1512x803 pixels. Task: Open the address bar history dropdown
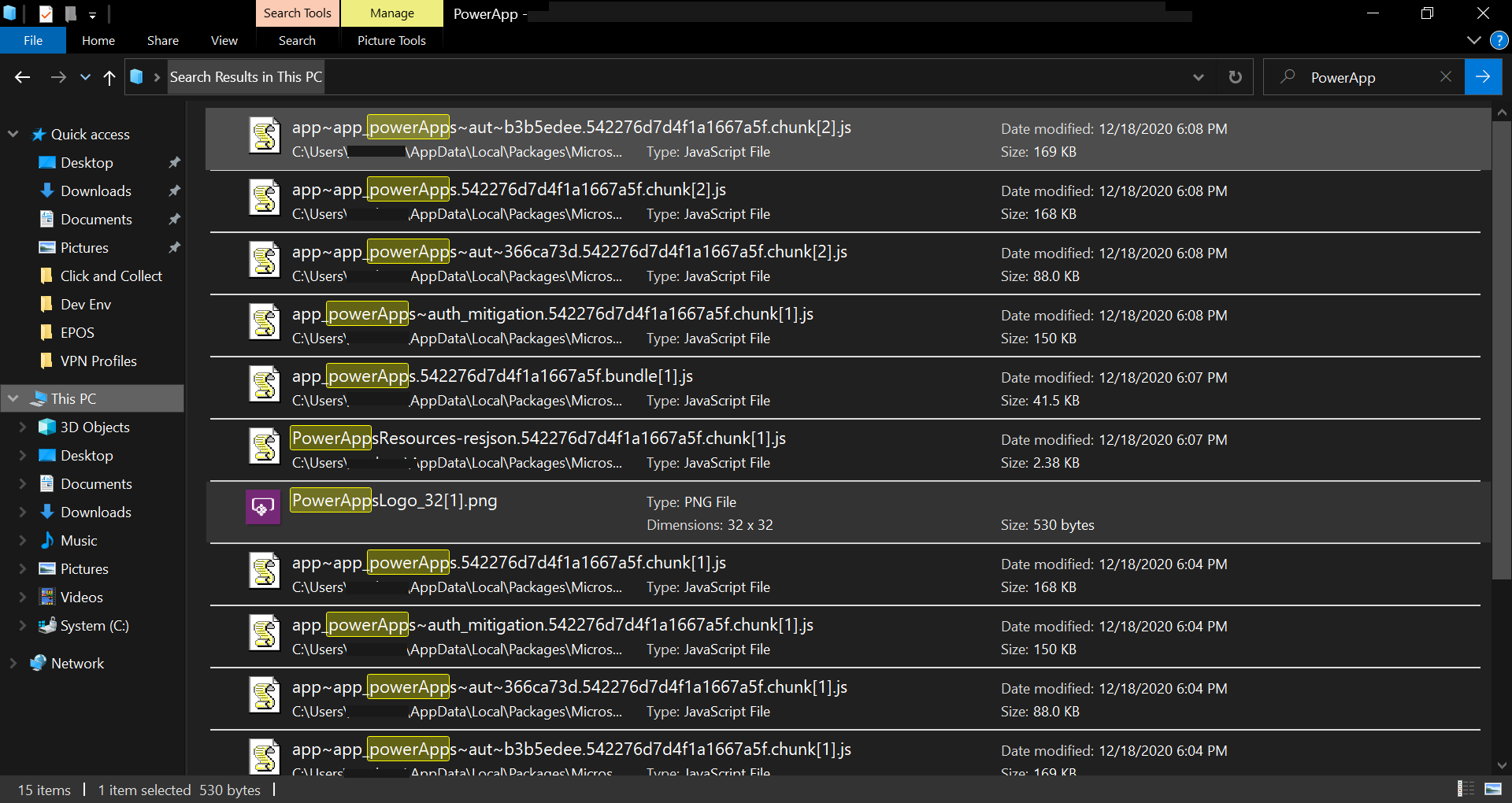click(1199, 77)
